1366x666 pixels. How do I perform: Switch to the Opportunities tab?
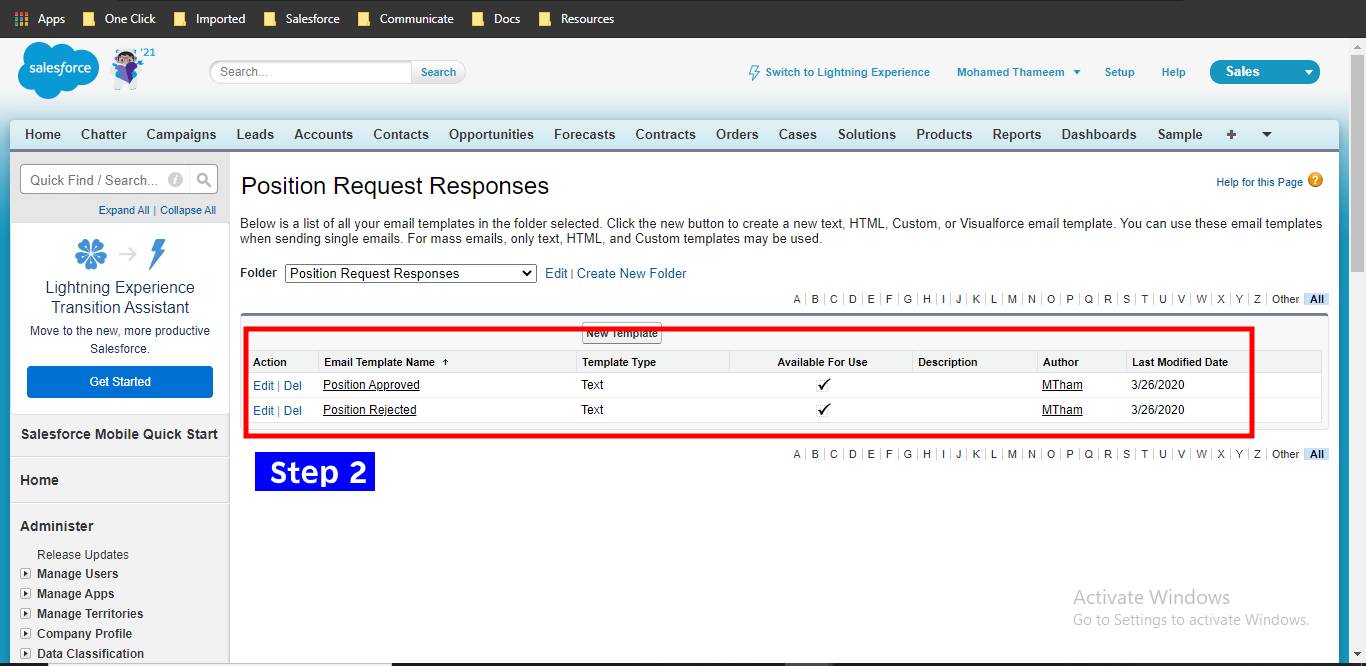point(491,134)
